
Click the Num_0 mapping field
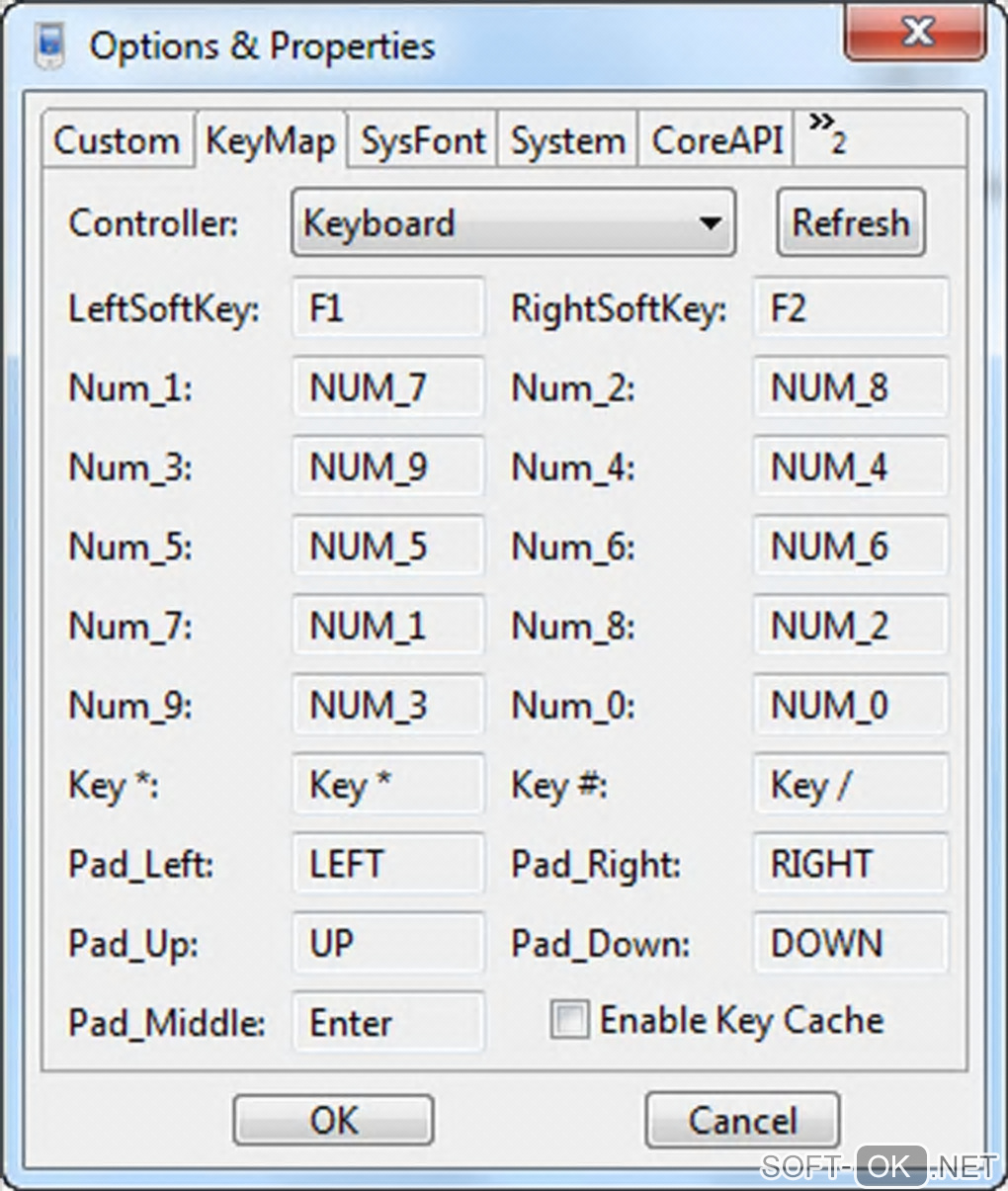tap(850, 706)
